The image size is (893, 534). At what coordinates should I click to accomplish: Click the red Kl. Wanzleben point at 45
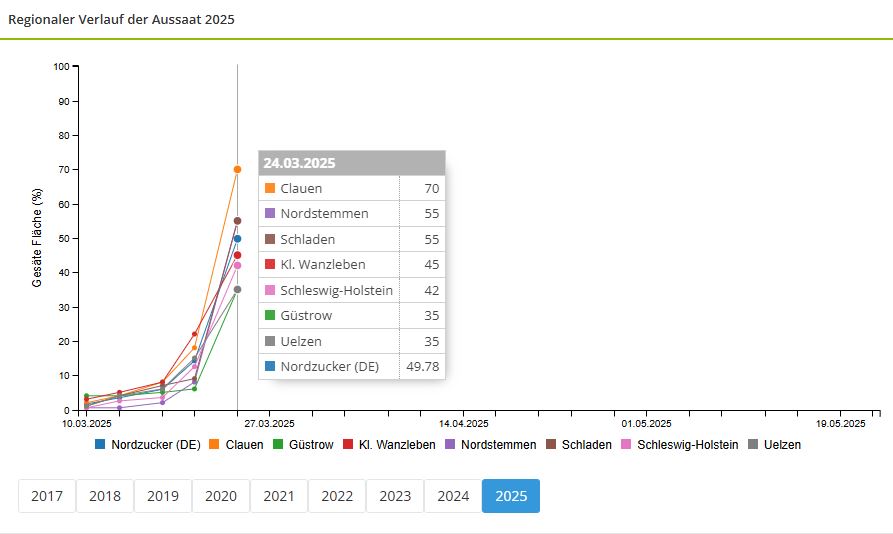237,255
